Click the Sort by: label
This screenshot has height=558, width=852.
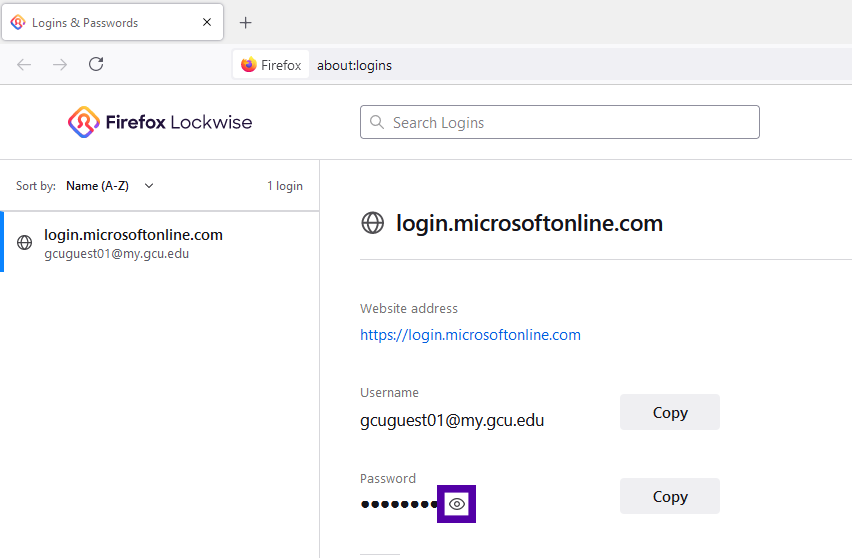point(36,186)
